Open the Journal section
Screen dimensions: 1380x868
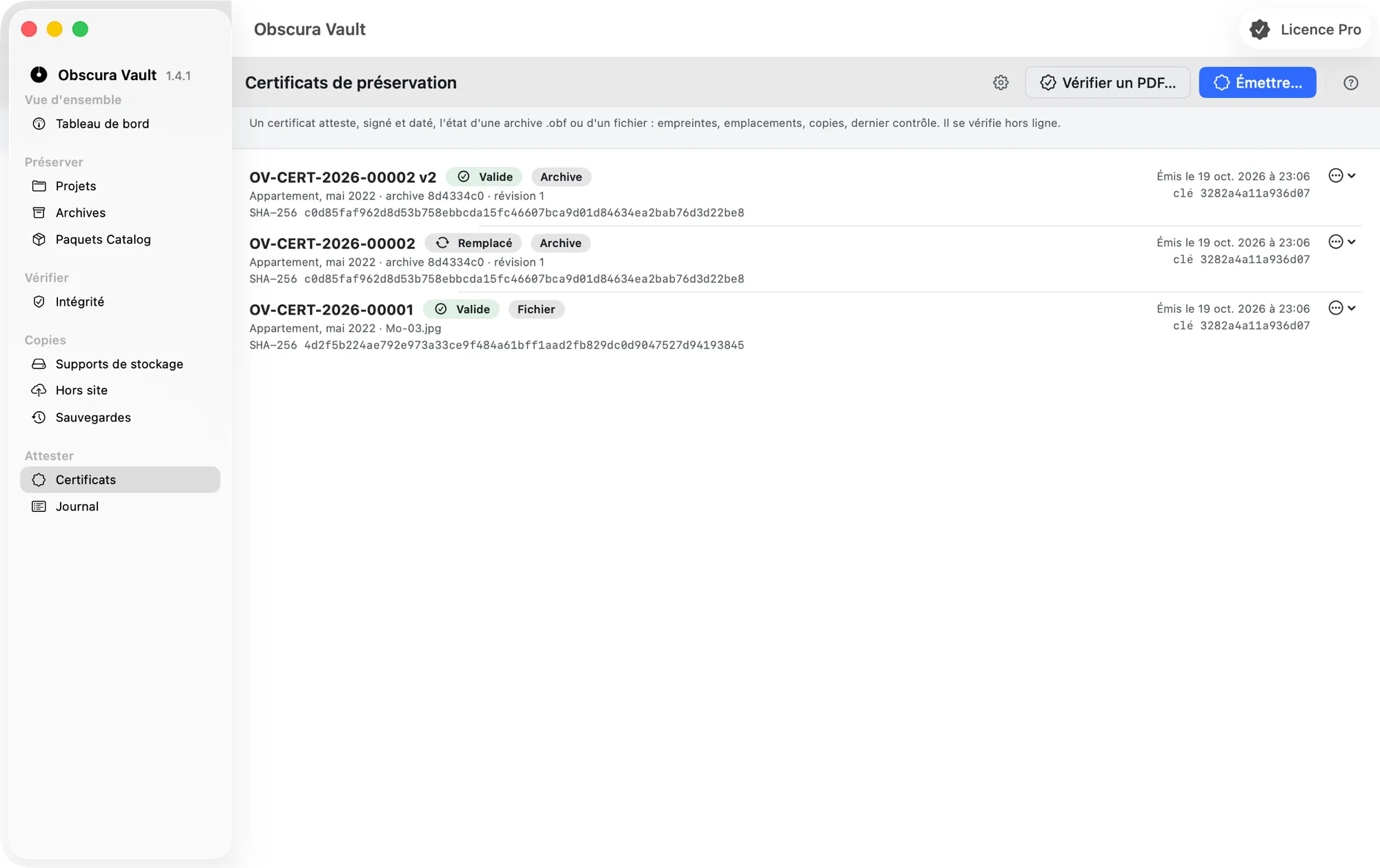tap(120, 506)
